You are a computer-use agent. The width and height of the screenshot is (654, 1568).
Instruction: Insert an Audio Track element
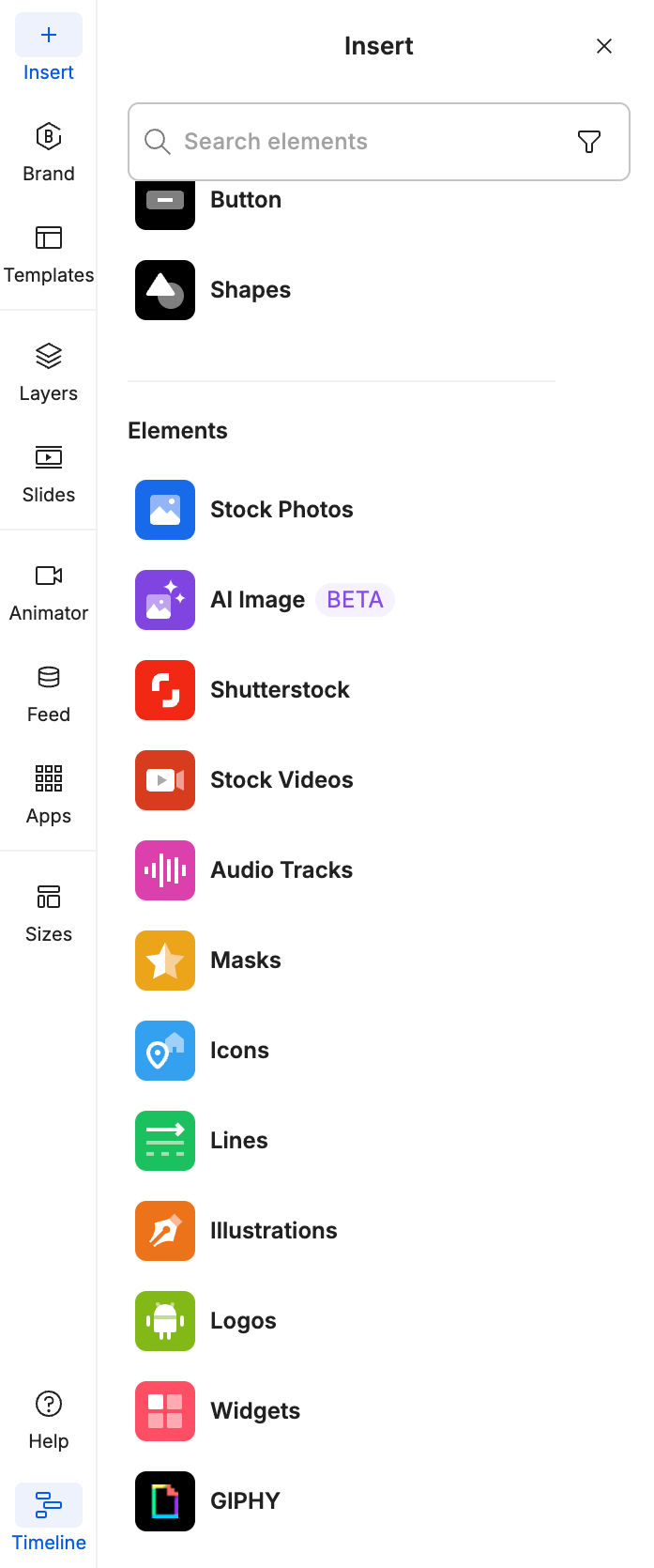click(x=281, y=870)
